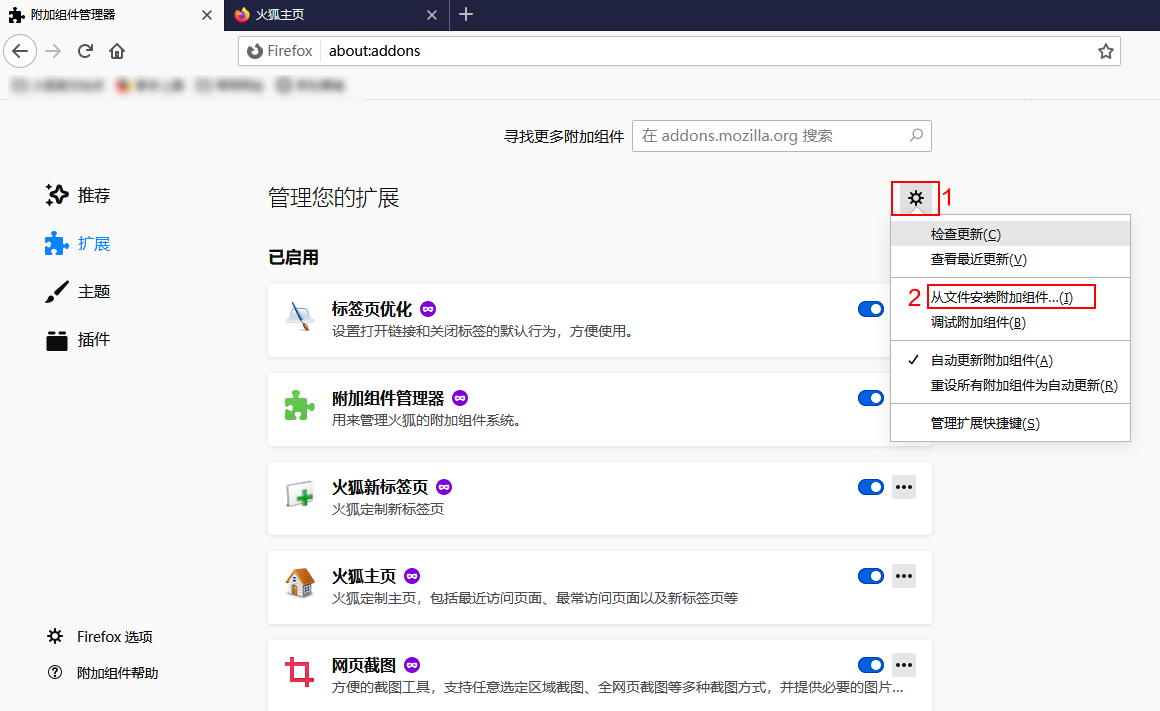The height and width of the screenshot is (711, 1160).
Task: Choose 重设所有附加组件为自动更新(R)
Action: tap(1011, 385)
